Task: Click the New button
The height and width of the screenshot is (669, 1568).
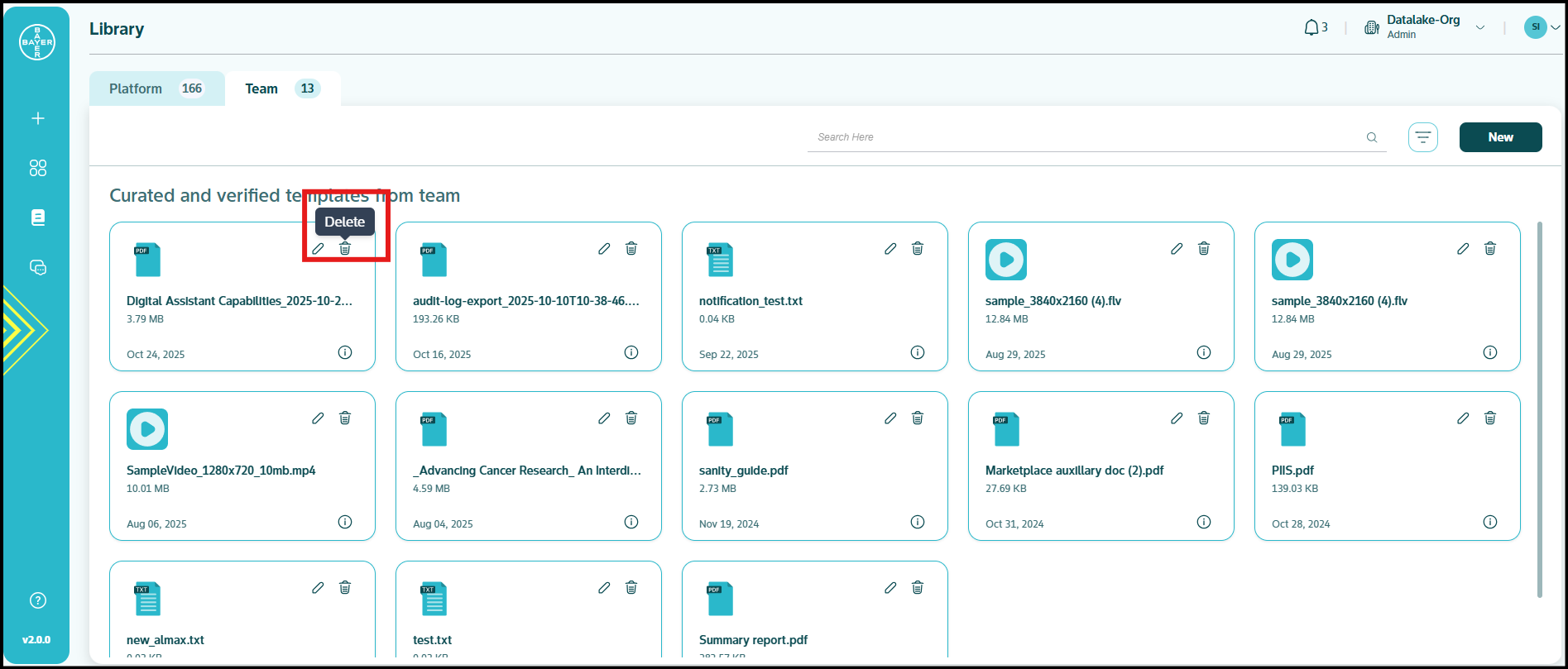Action: click(1500, 137)
